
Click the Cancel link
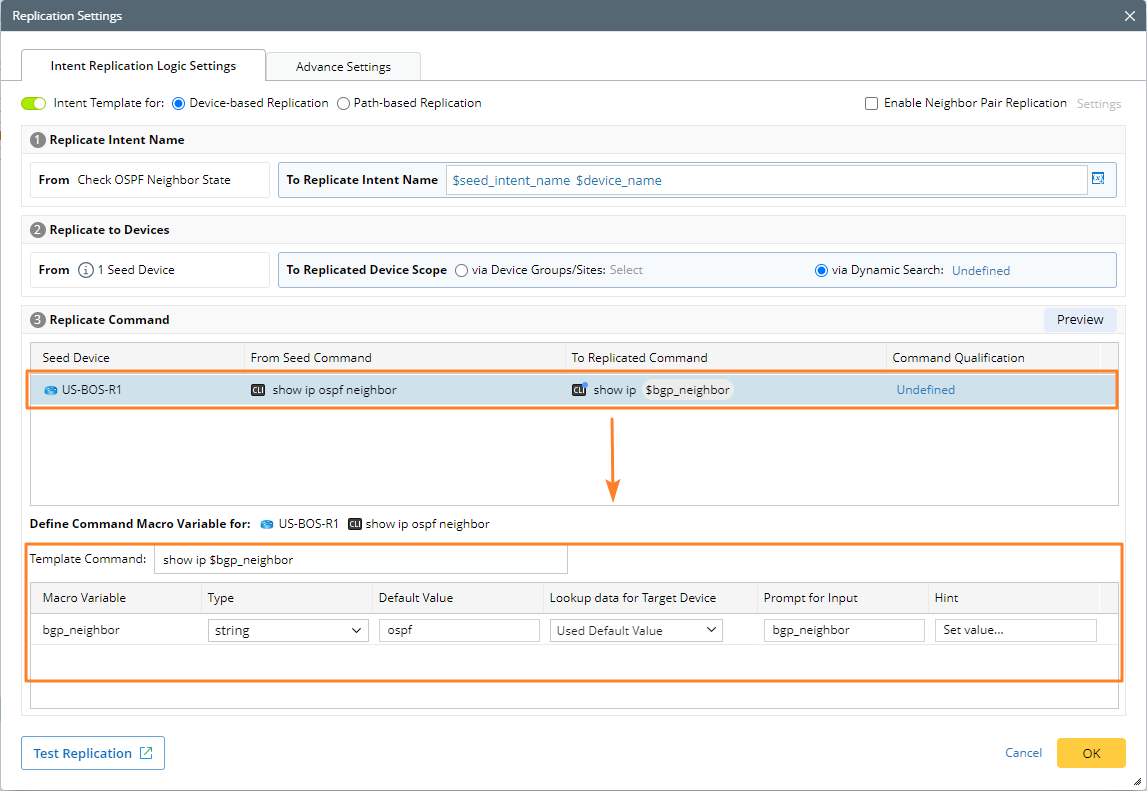(1023, 753)
